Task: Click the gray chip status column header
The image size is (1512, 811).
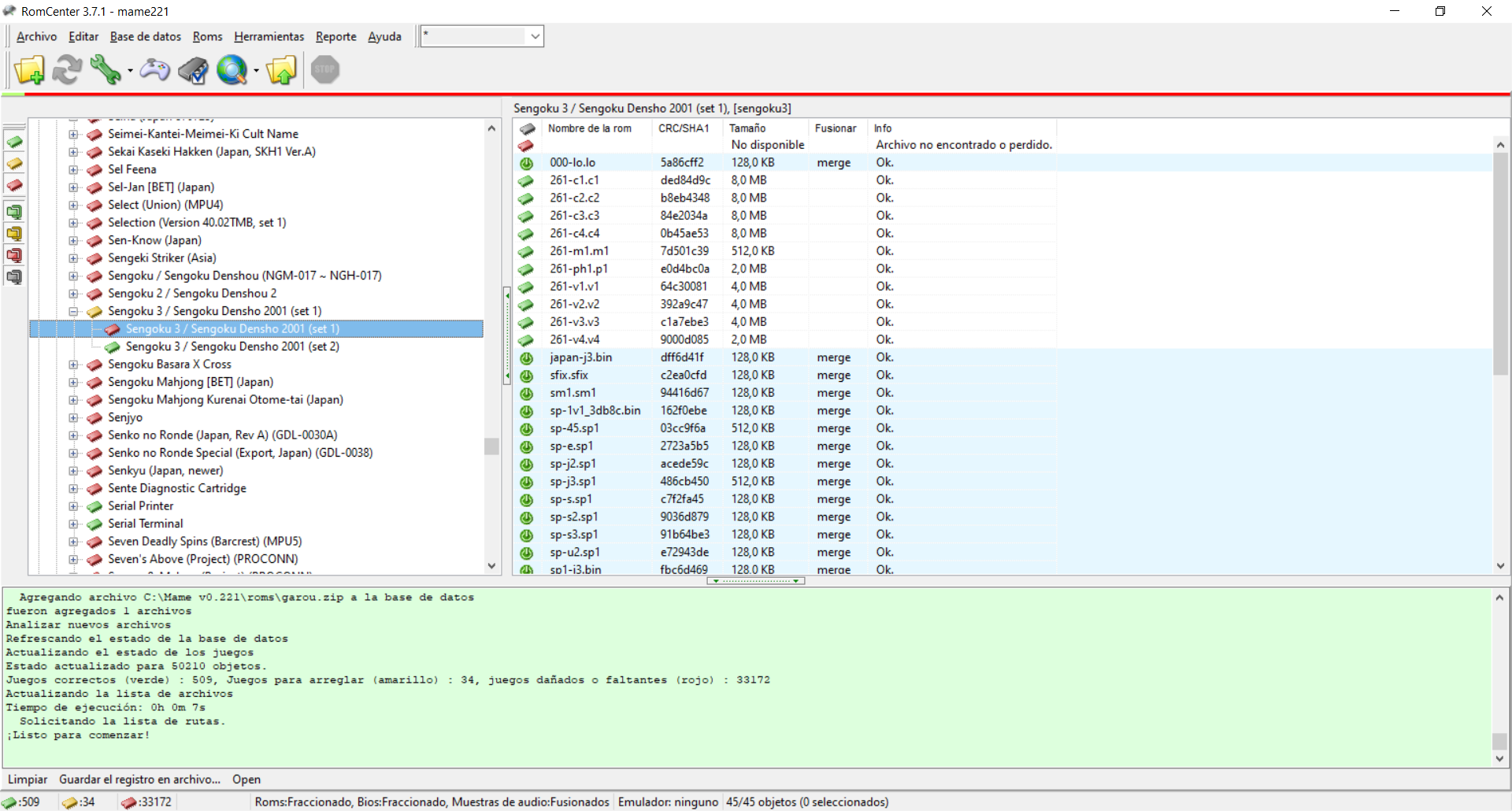Action: [x=527, y=128]
